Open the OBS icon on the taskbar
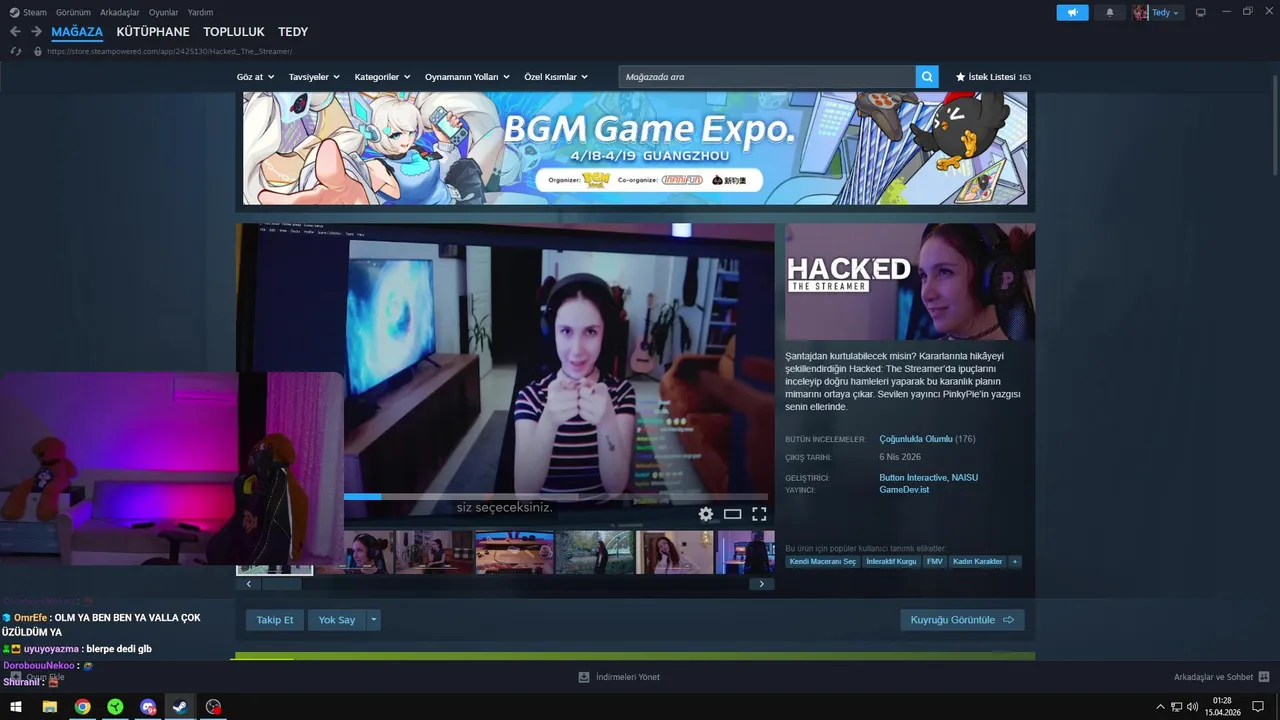Viewport: 1280px width, 720px height. (x=213, y=706)
